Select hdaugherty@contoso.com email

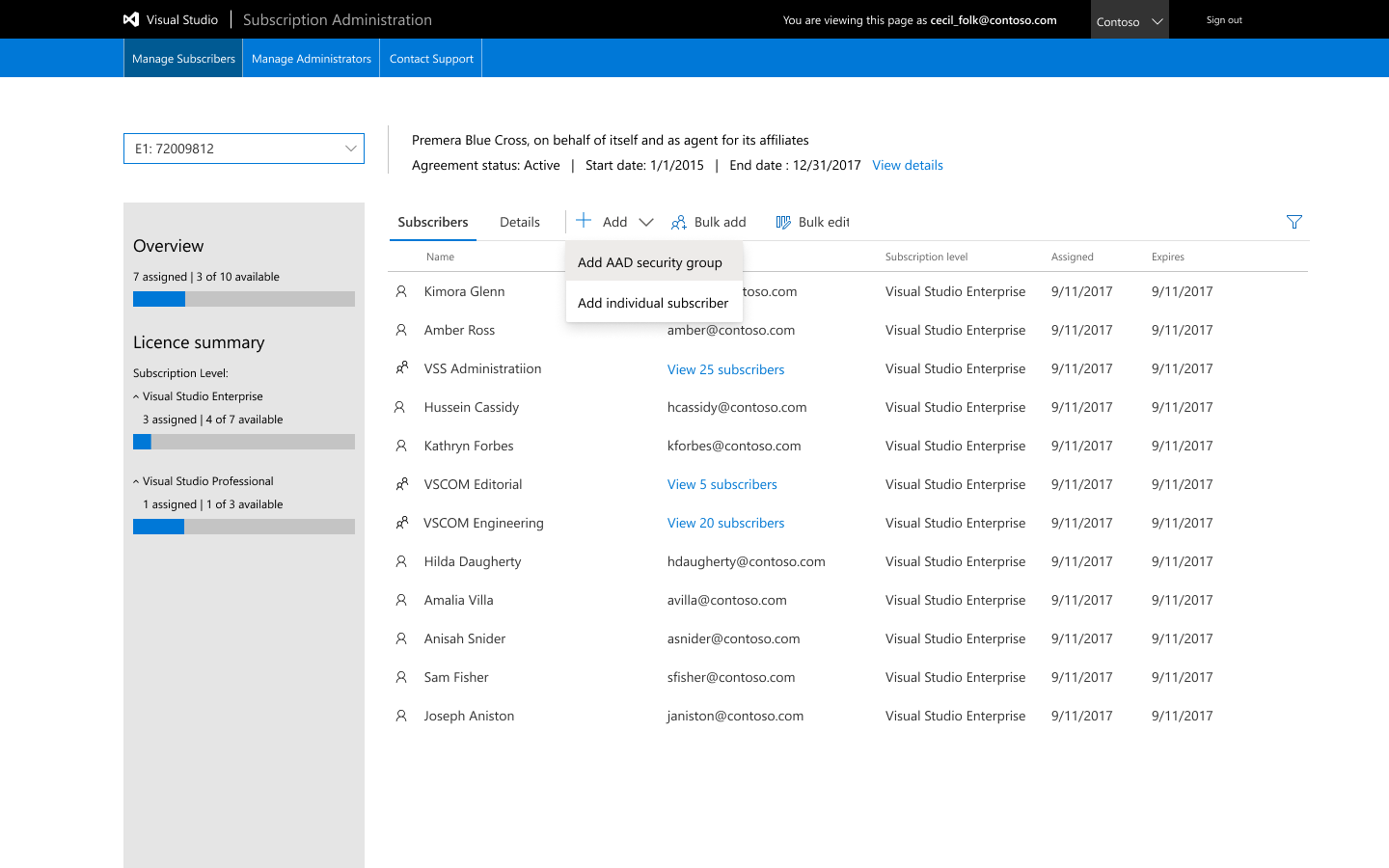pos(747,561)
